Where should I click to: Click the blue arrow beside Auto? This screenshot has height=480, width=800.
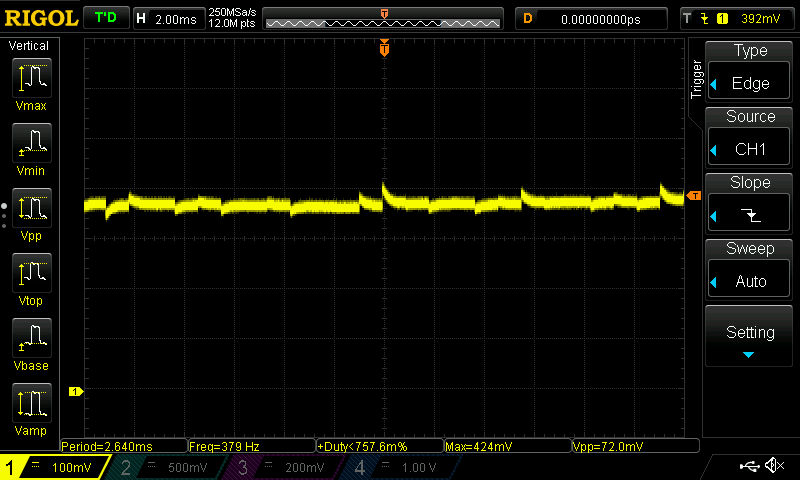click(x=714, y=282)
